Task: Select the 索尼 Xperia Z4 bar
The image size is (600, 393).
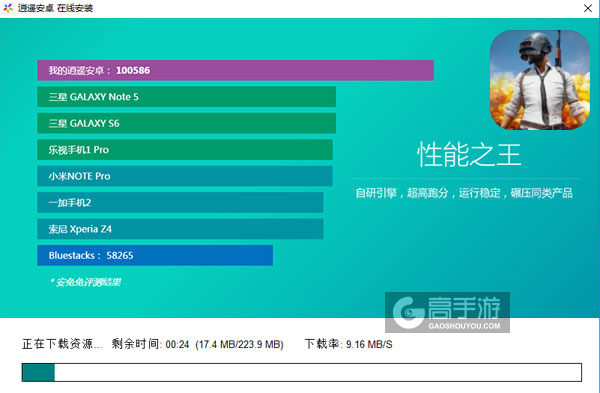Action: [x=180, y=229]
